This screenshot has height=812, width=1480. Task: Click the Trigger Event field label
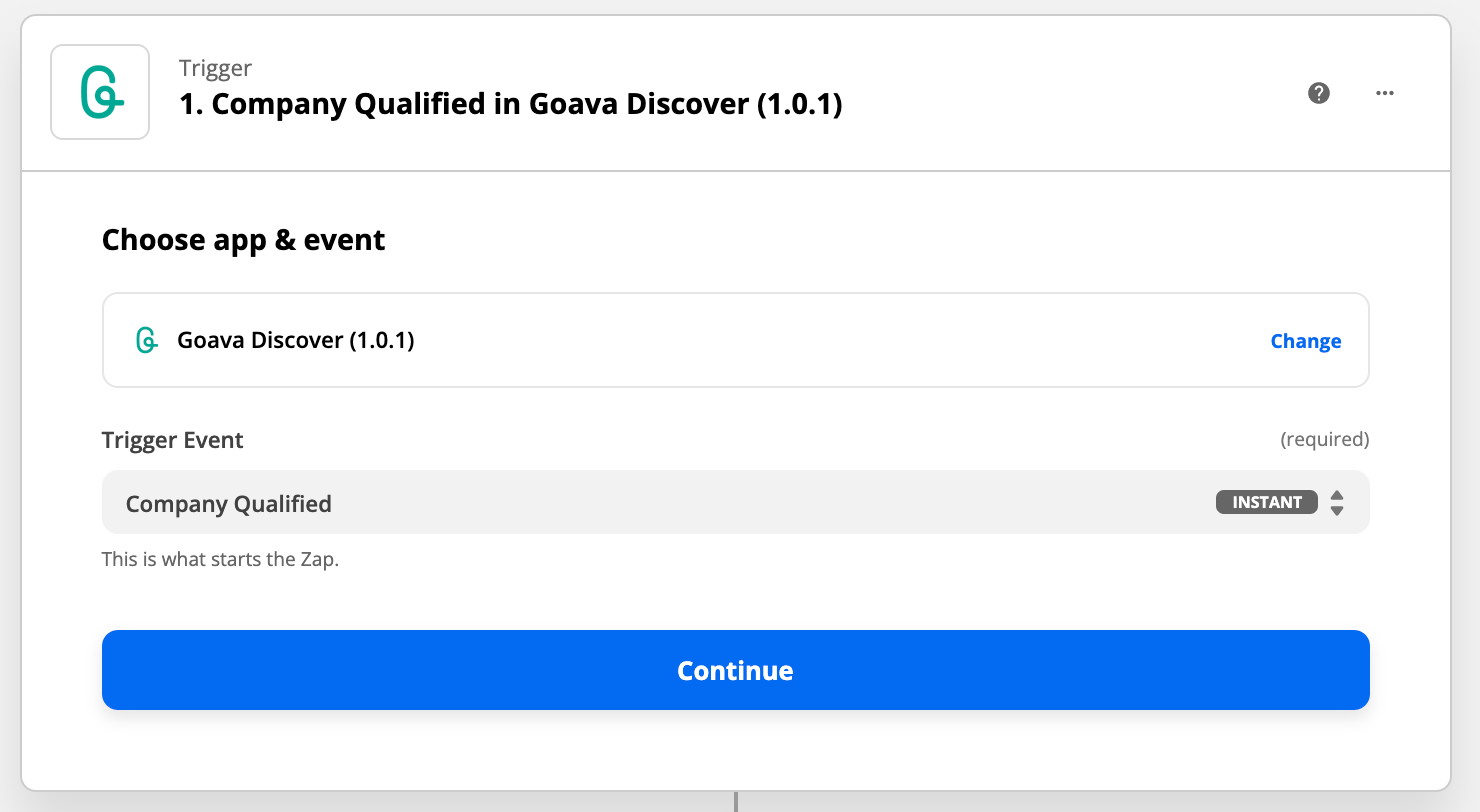pyautogui.click(x=172, y=440)
